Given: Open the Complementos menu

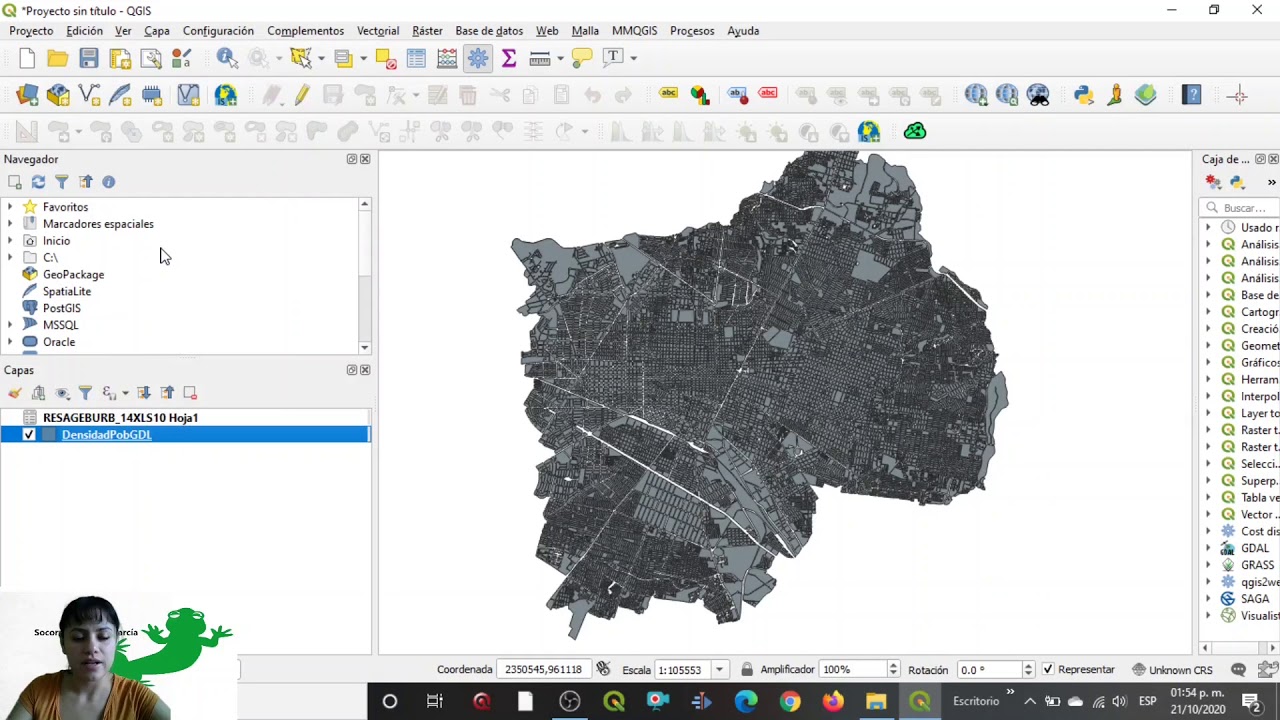Looking at the screenshot, I should [305, 31].
